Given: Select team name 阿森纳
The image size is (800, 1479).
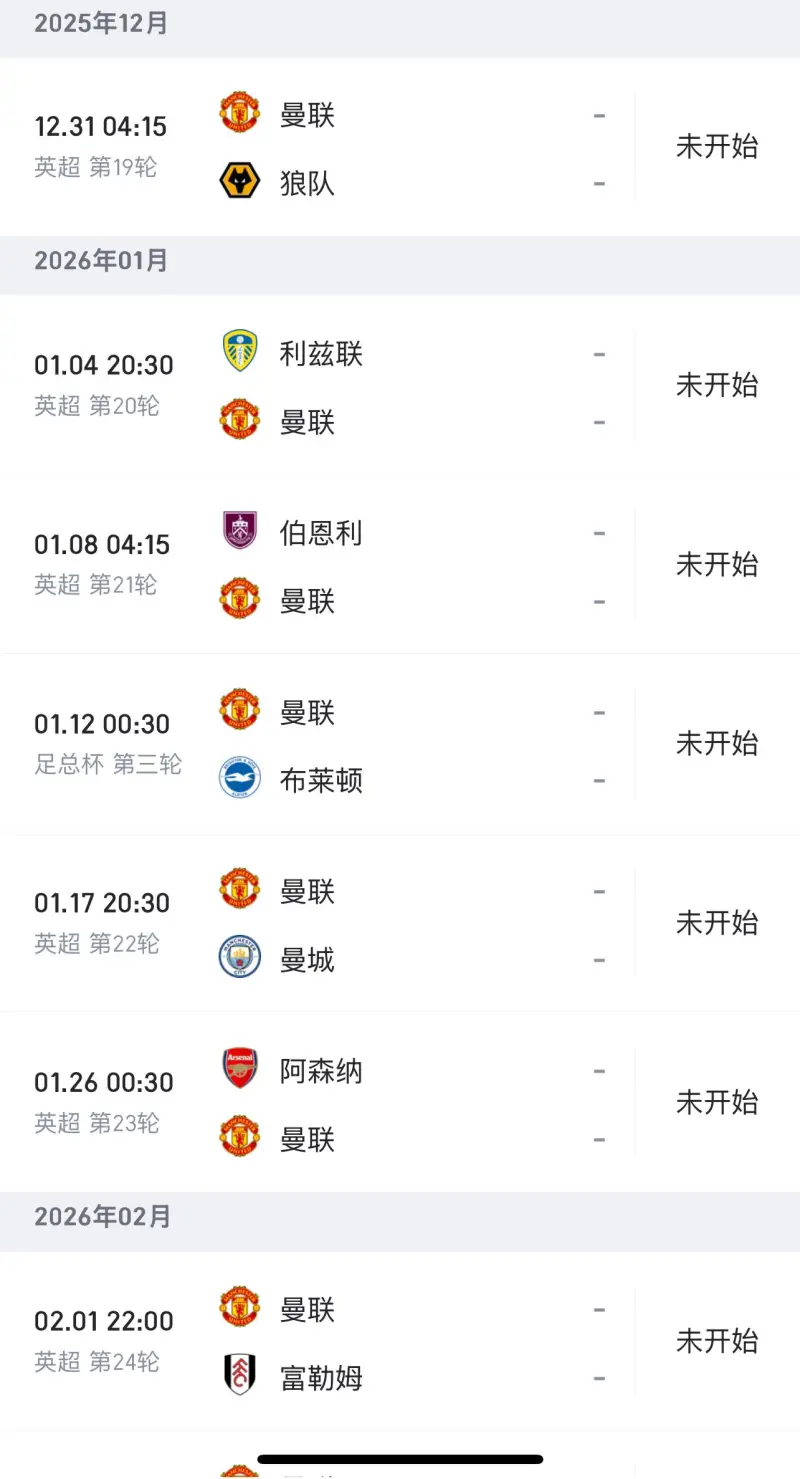Looking at the screenshot, I should point(321,1071).
